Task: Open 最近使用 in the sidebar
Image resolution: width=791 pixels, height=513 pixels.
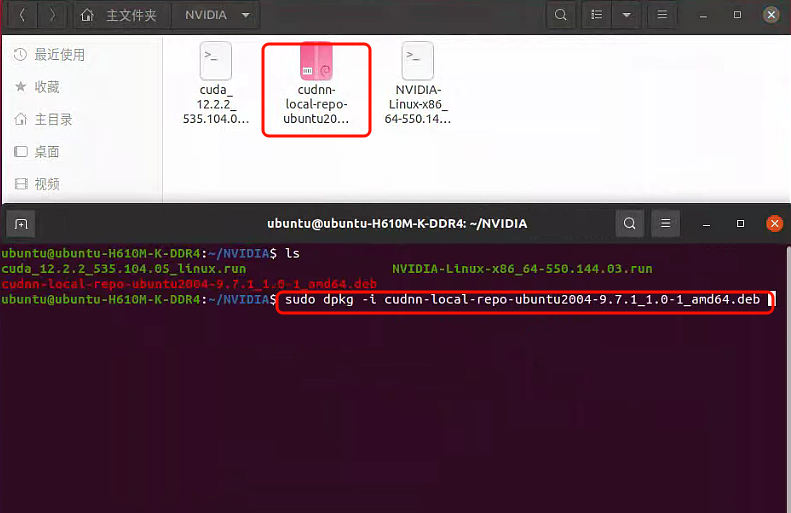Action: [60, 55]
